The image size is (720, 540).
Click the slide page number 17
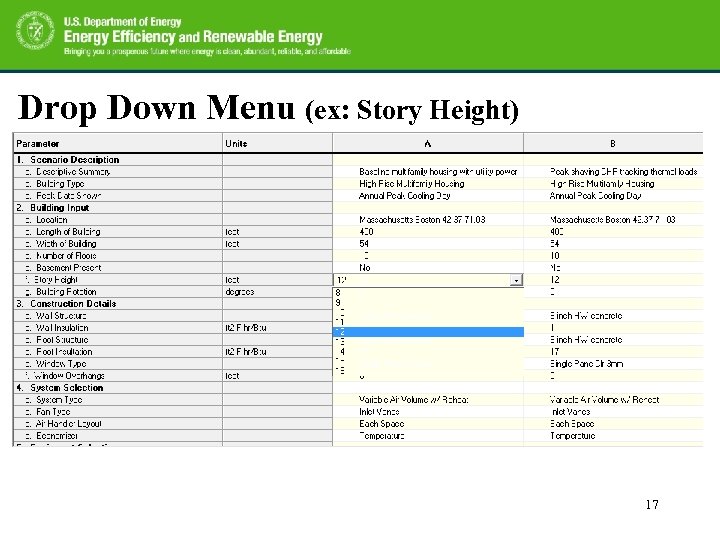coord(652,505)
